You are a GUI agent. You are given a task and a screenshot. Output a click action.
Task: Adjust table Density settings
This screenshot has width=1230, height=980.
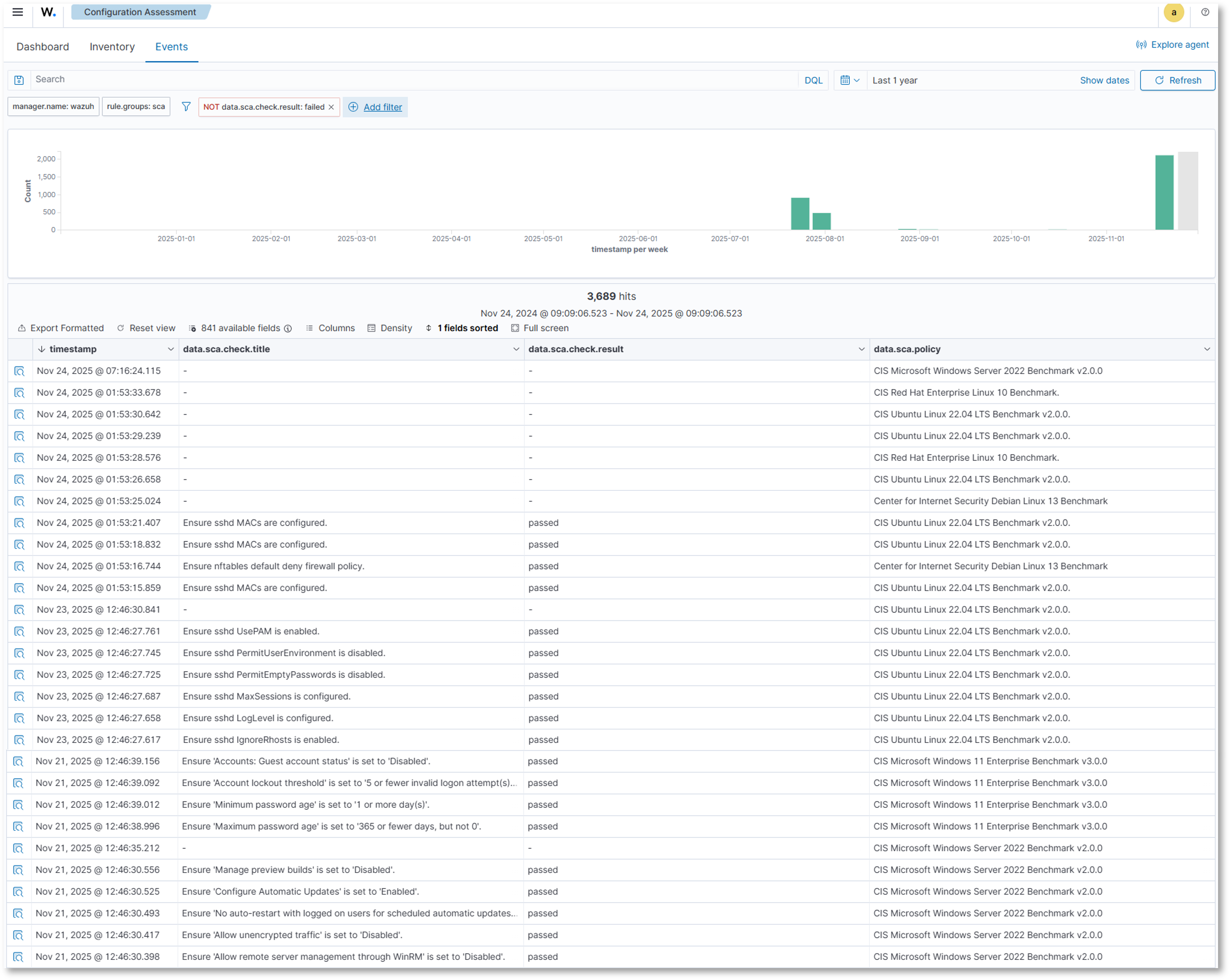pos(390,328)
